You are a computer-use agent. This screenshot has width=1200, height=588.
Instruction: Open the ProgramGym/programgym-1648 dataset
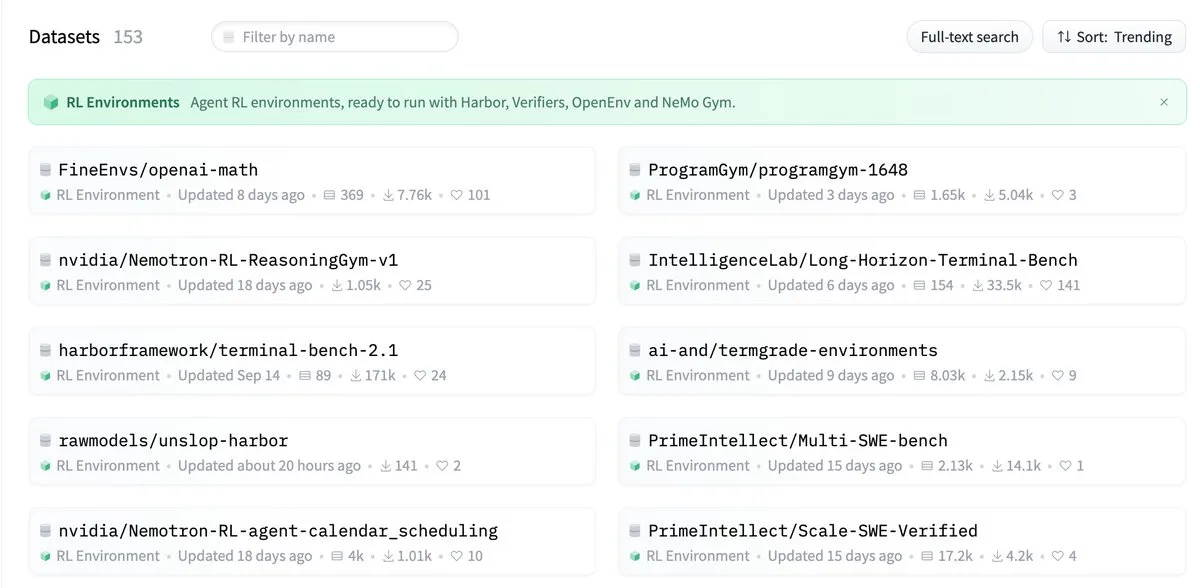click(778, 170)
